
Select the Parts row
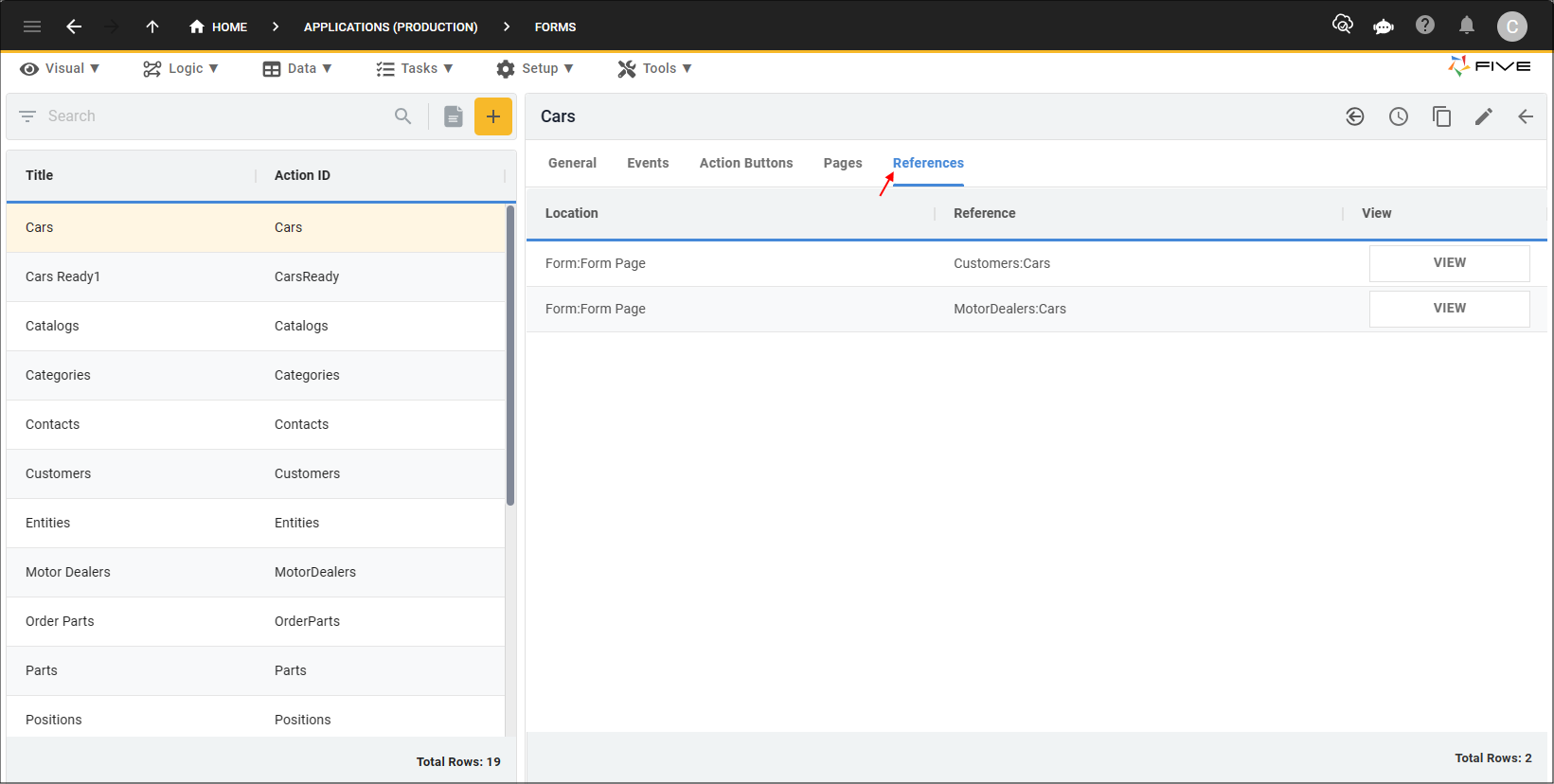pos(256,670)
